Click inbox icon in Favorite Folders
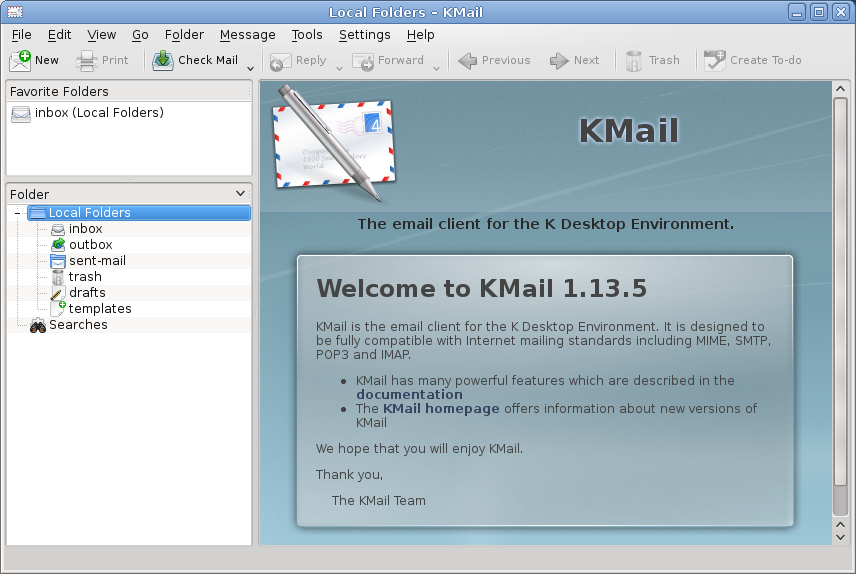856x574 pixels. (21, 114)
